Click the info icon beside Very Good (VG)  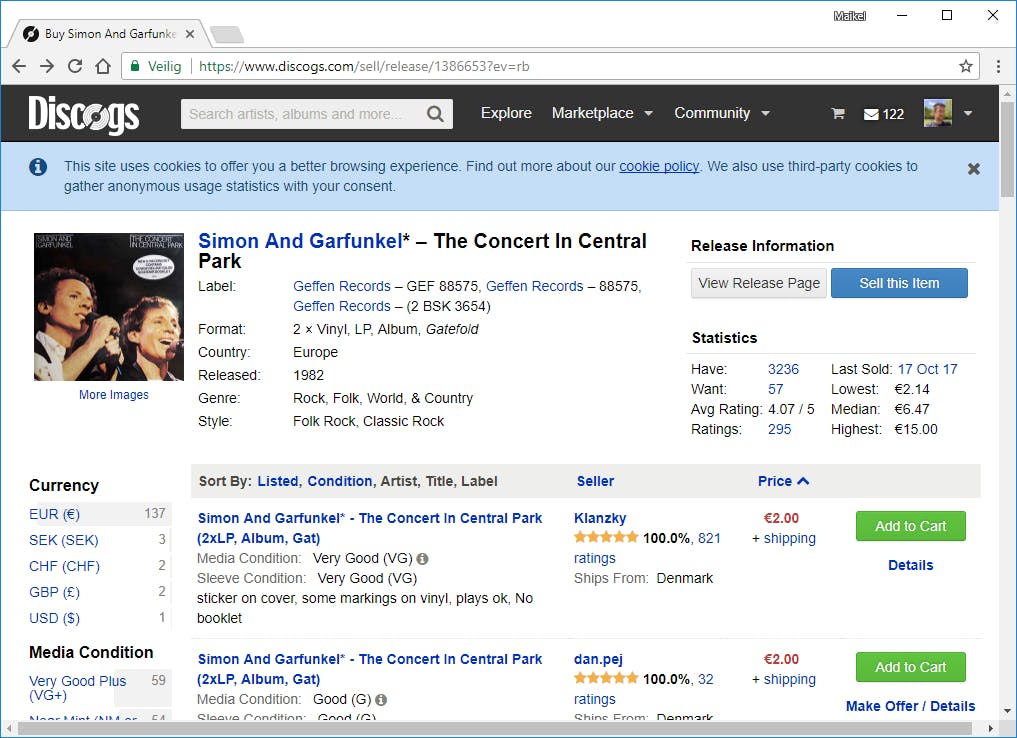coord(422,559)
